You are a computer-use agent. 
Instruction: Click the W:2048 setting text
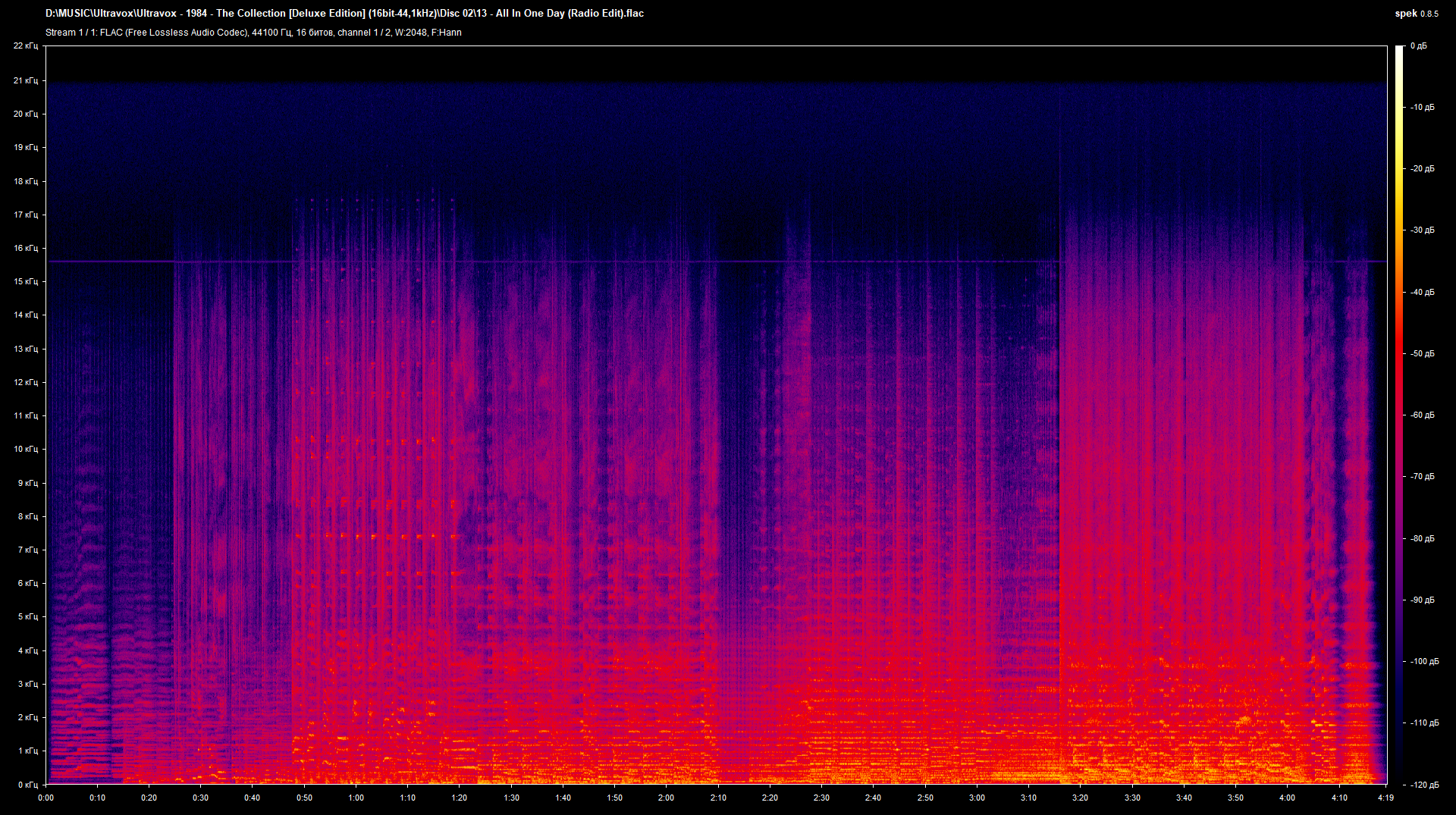[x=411, y=33]
